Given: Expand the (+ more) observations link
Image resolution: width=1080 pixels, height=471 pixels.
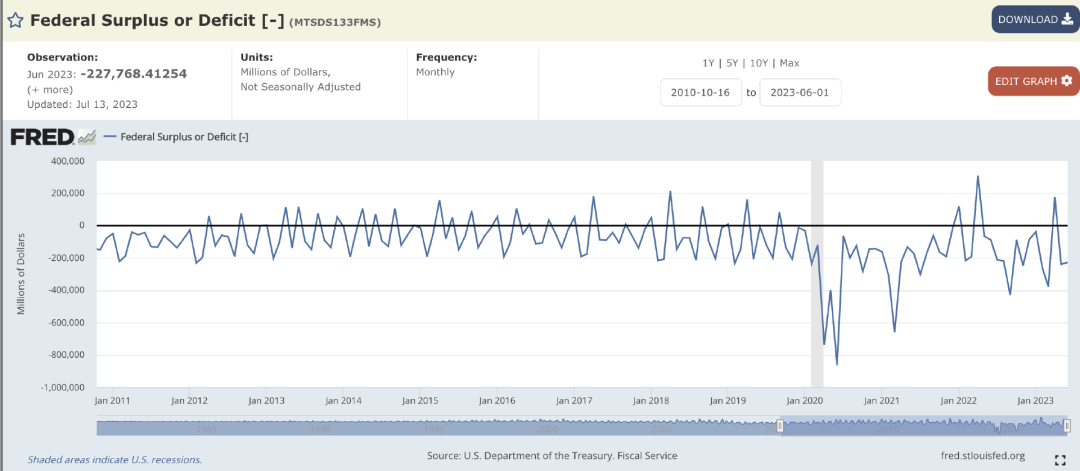Looking at the screenshot, I should click(x=48, y=89).
